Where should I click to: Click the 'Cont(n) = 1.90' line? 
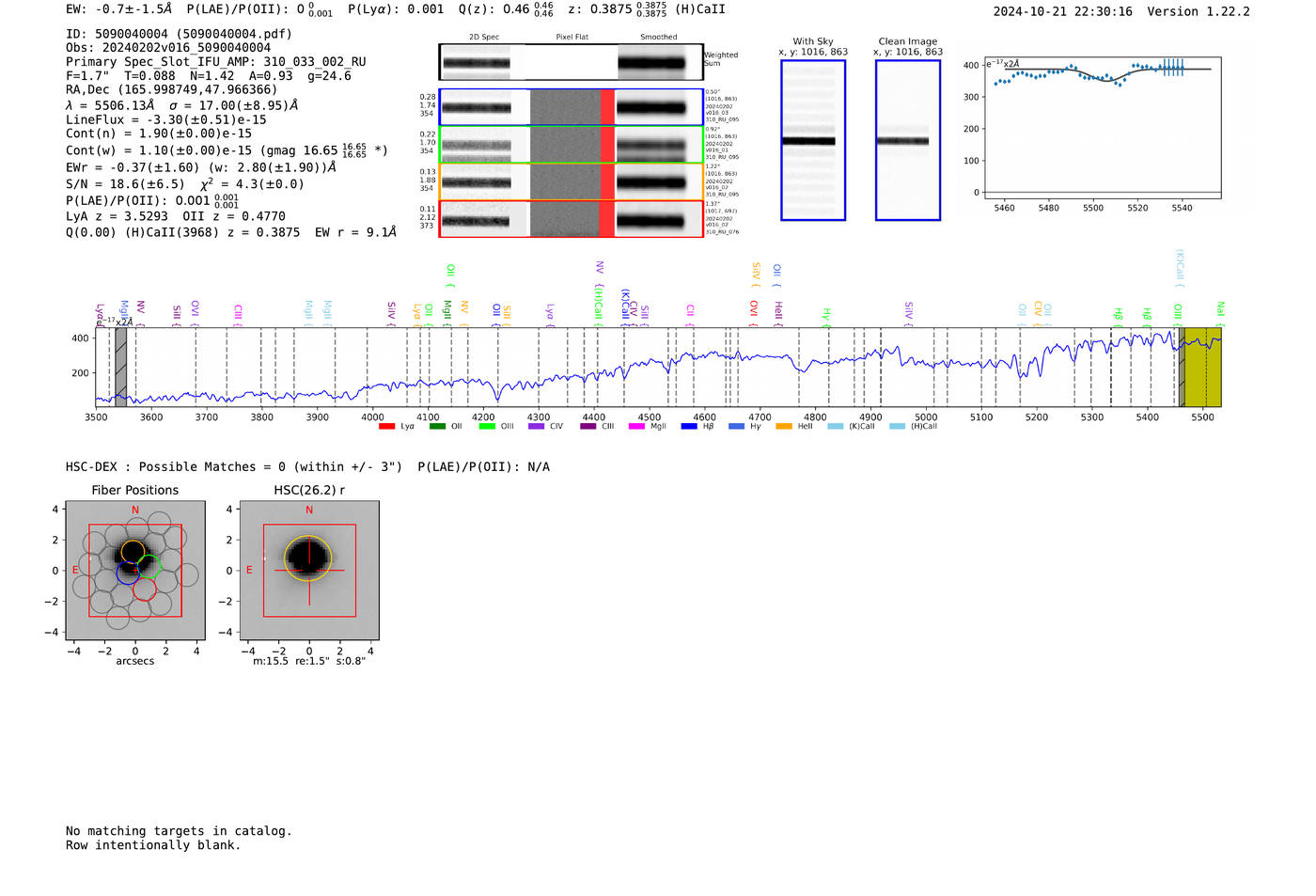(x=159, y=134)
